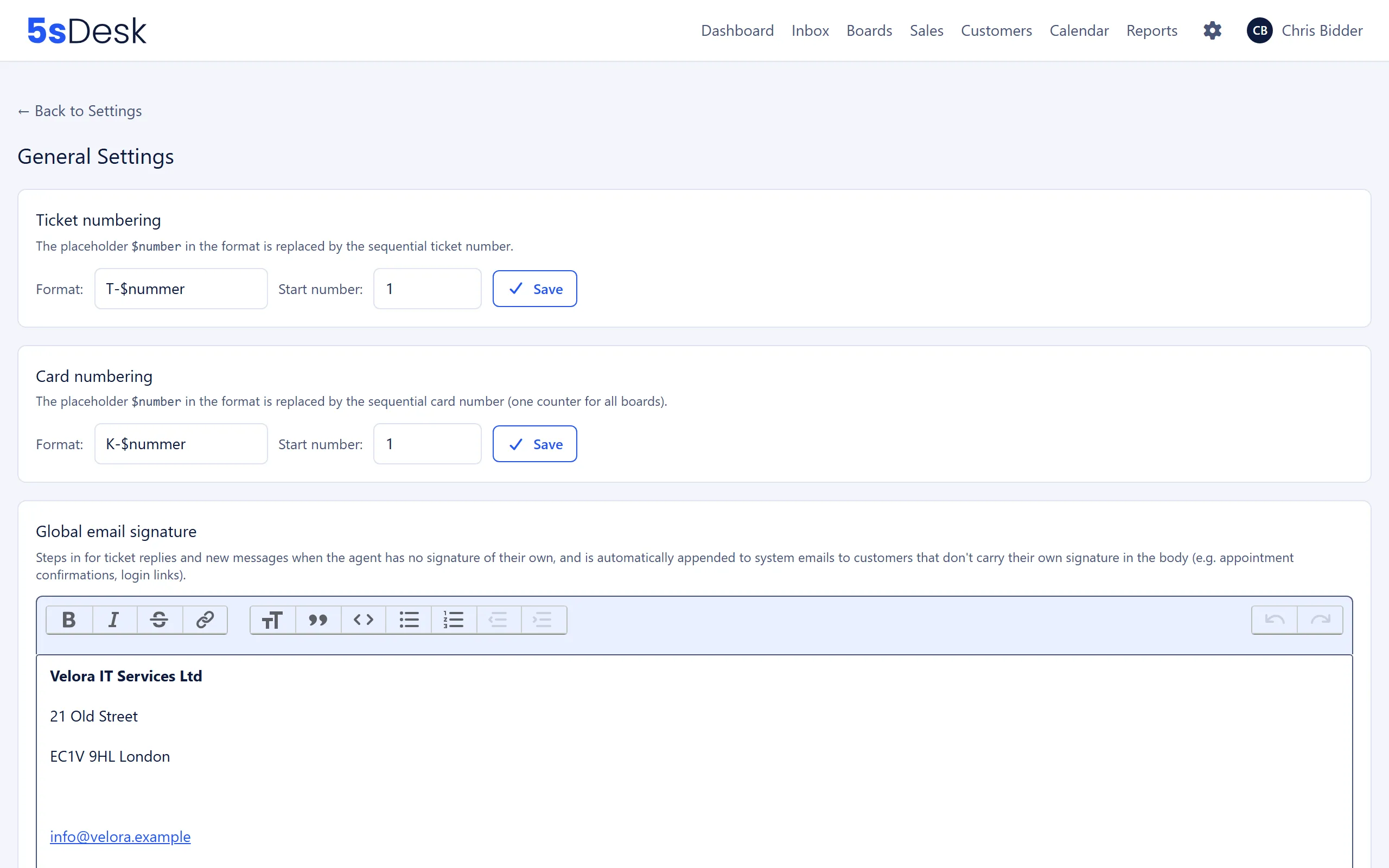Image resolution: width=1389 pixels, height=868 pixels.
Task: Save the ticket numbering settings
Action: (534, 289)
